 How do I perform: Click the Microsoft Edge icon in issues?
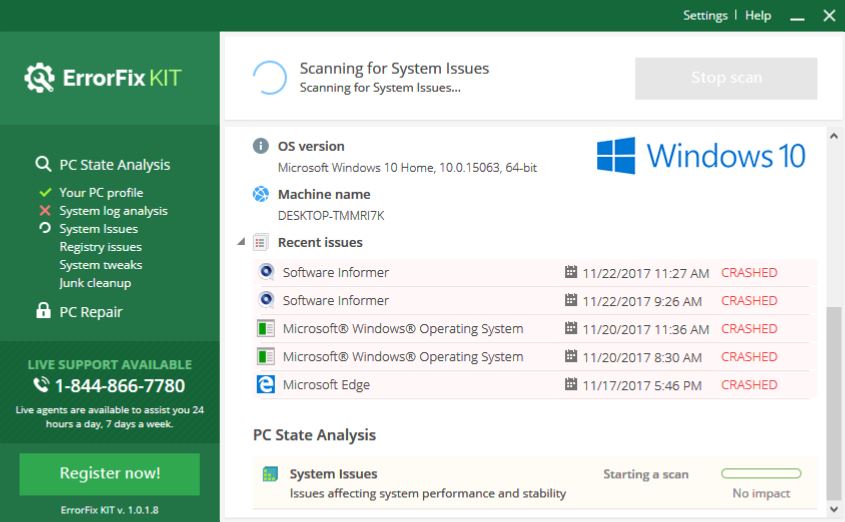point(266,385)
